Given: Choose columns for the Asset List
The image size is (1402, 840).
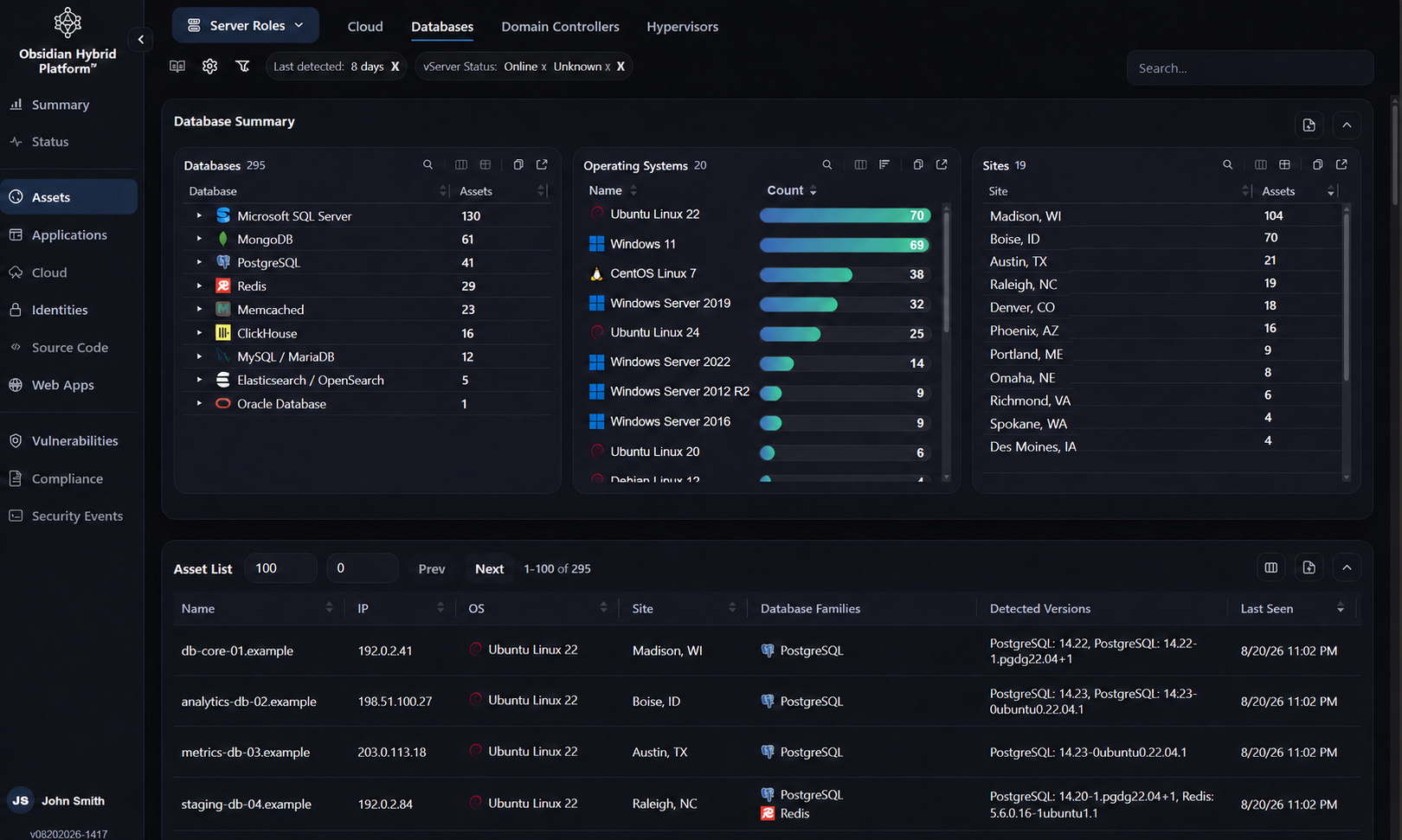Looking at the screenshot, I should click(x=1270, y=567).
